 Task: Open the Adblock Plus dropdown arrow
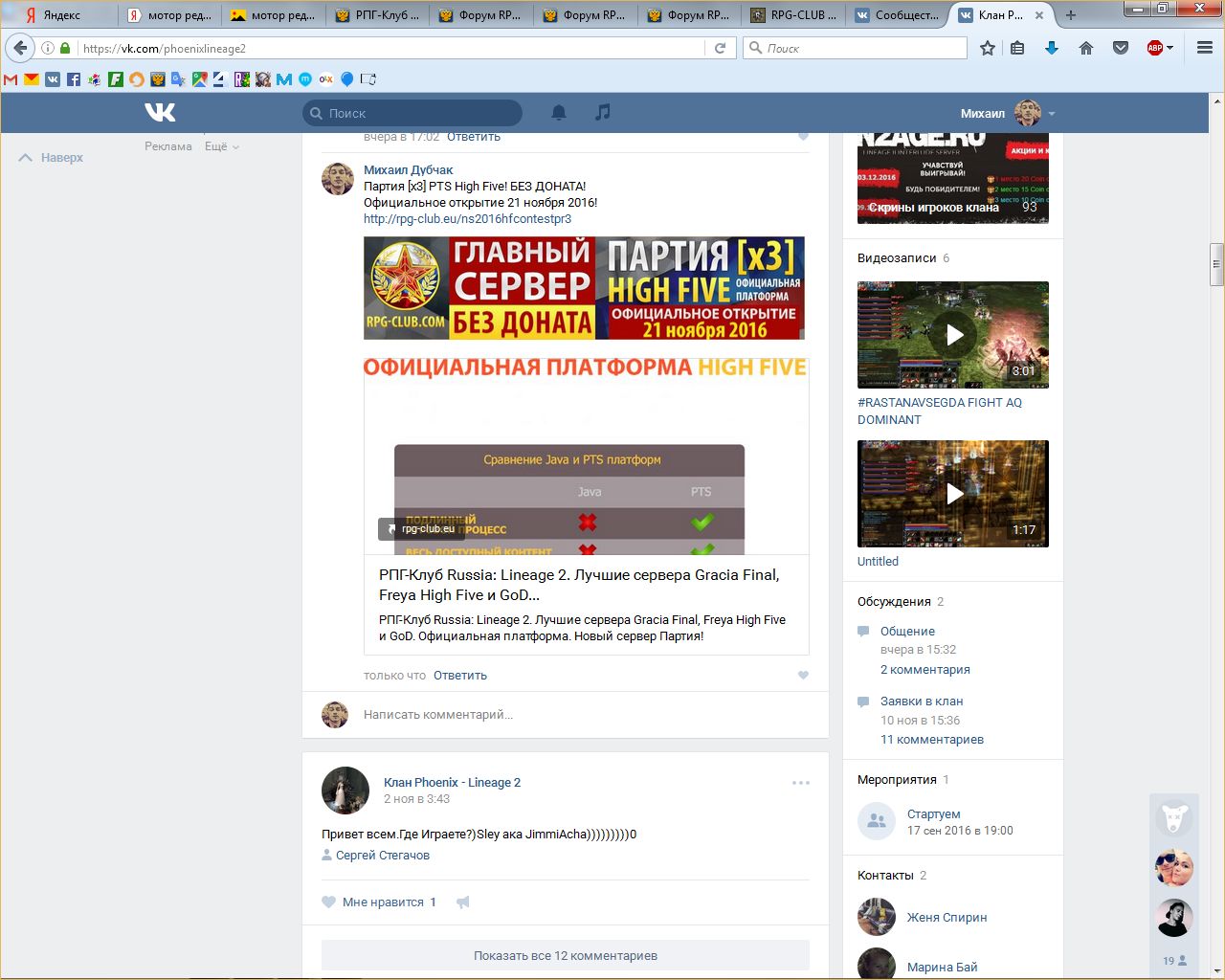tap(1169, 48)
